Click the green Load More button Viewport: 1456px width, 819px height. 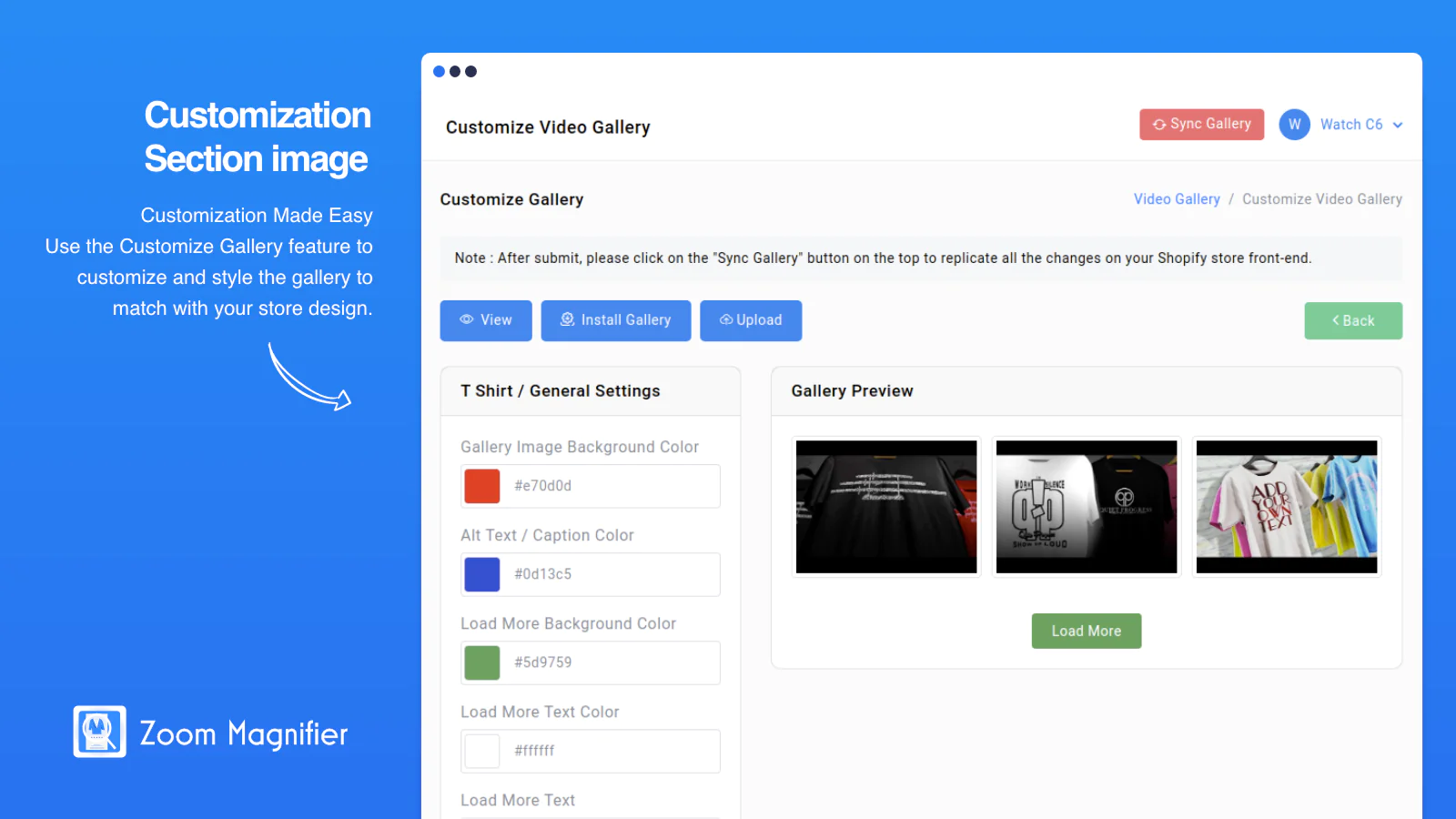(x=1087, y=631)
